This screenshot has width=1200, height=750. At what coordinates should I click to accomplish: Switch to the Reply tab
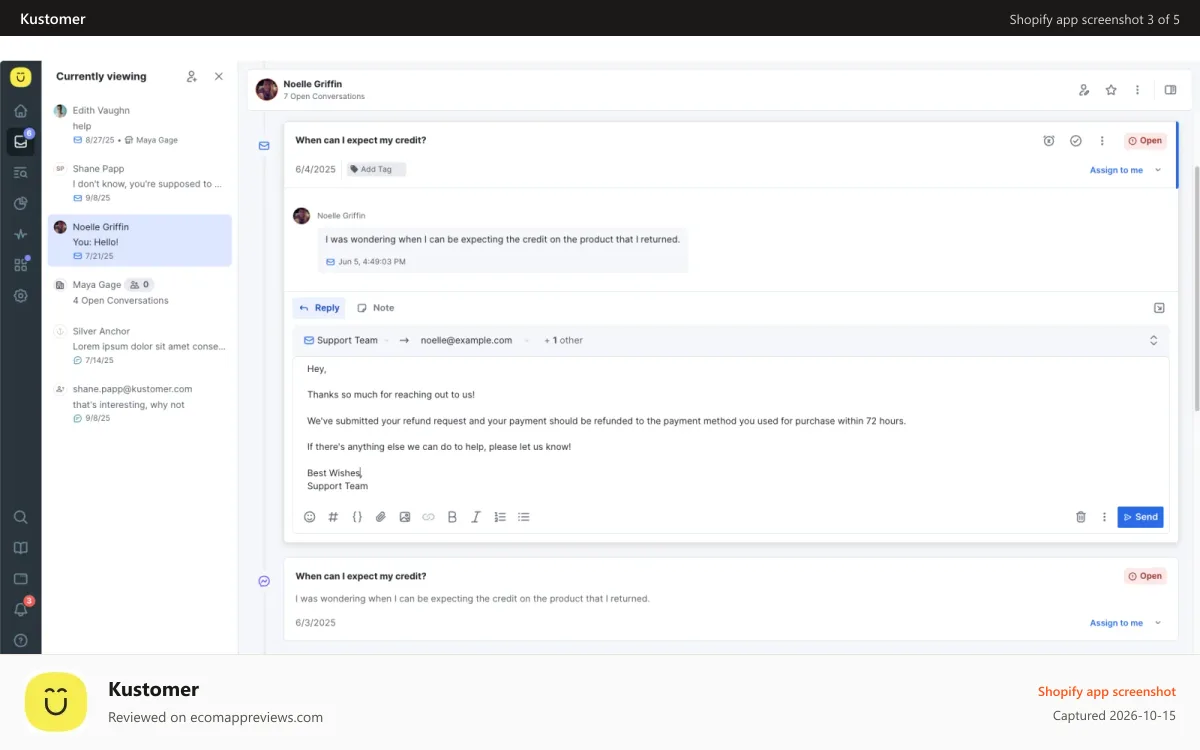pyautogui.click(x=319, y=308)
